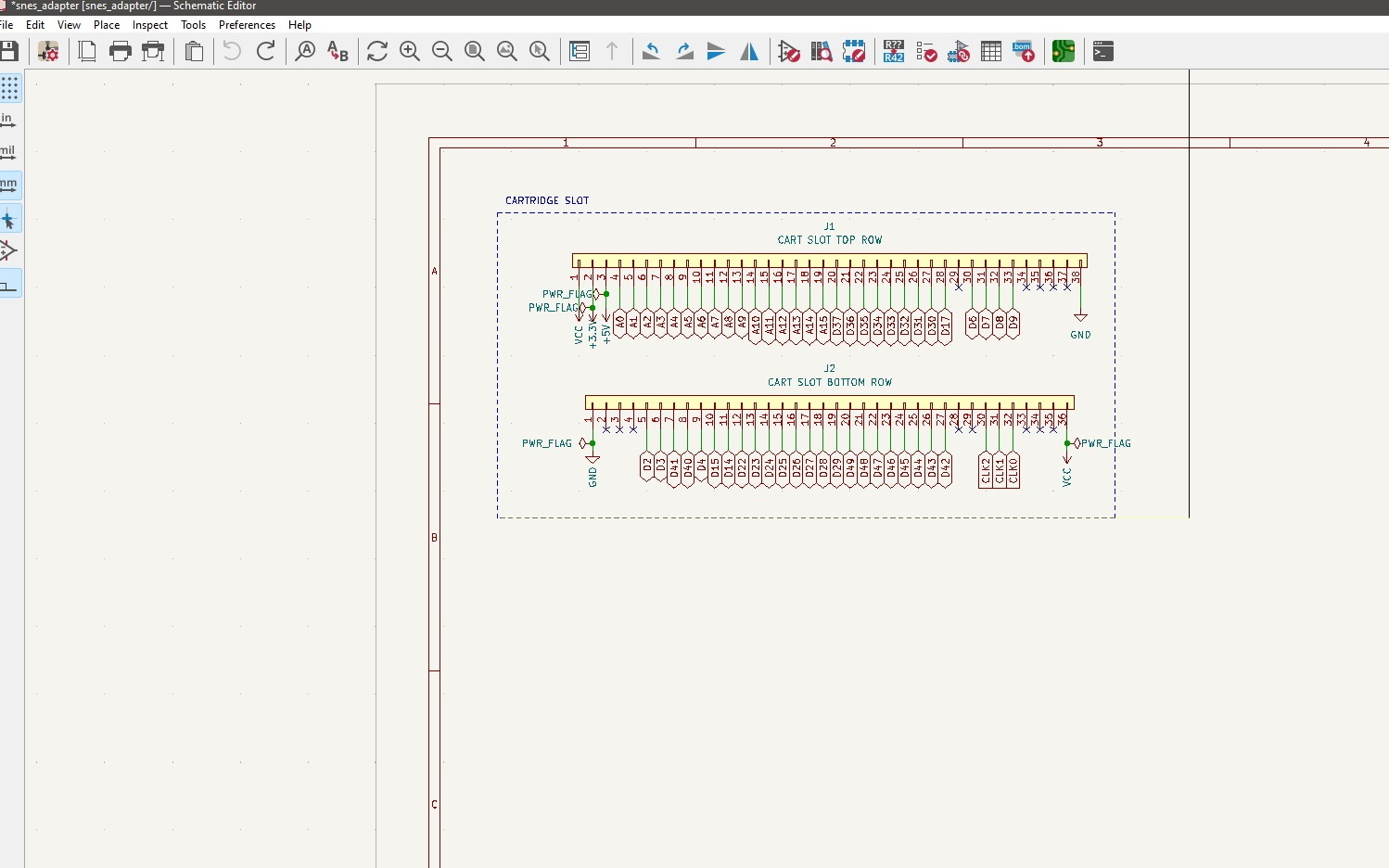Click the Leave Sheet up arrow
Screen dimensions: 1389x868
click(x=612, y=52)
